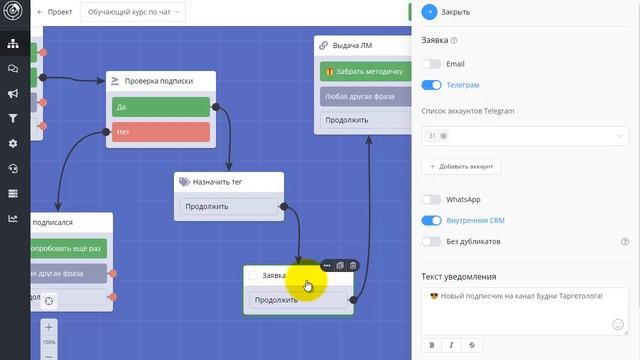Expand the Telegram accounts list dropdown
Viewport: 640px width, 360px height.
[x=525, y=136]
